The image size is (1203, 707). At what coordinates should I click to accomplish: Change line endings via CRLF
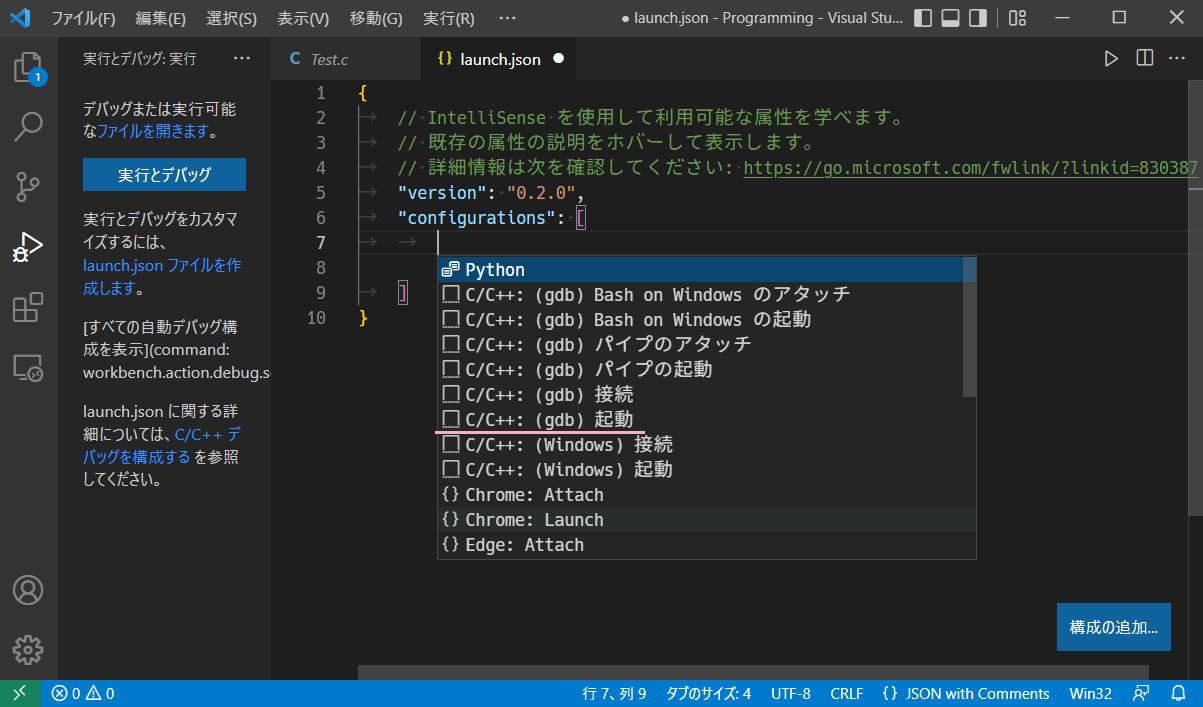coord(847,694)
